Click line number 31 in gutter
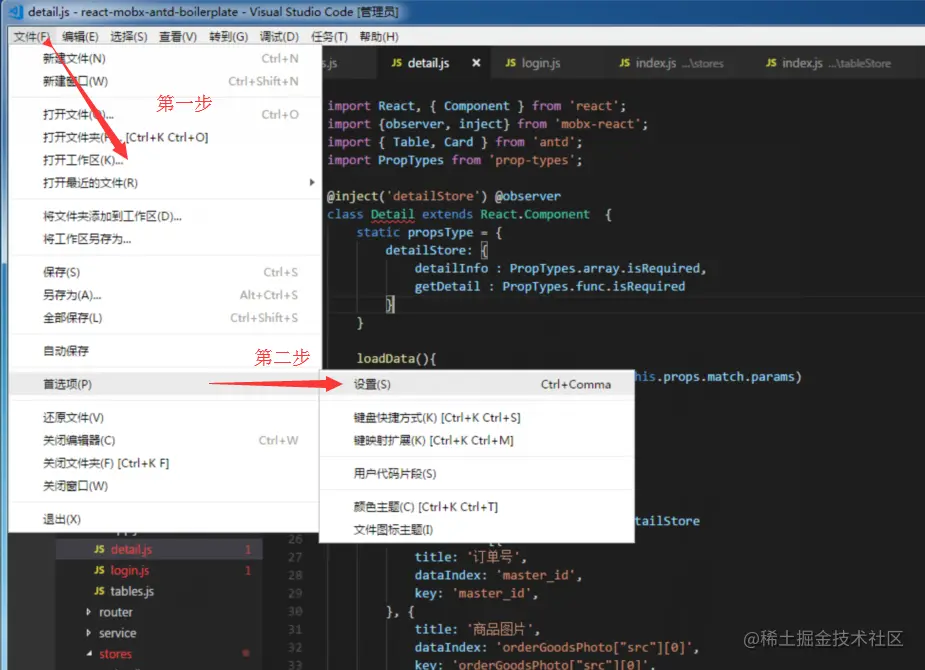925x670 pixels. (296, 629)
